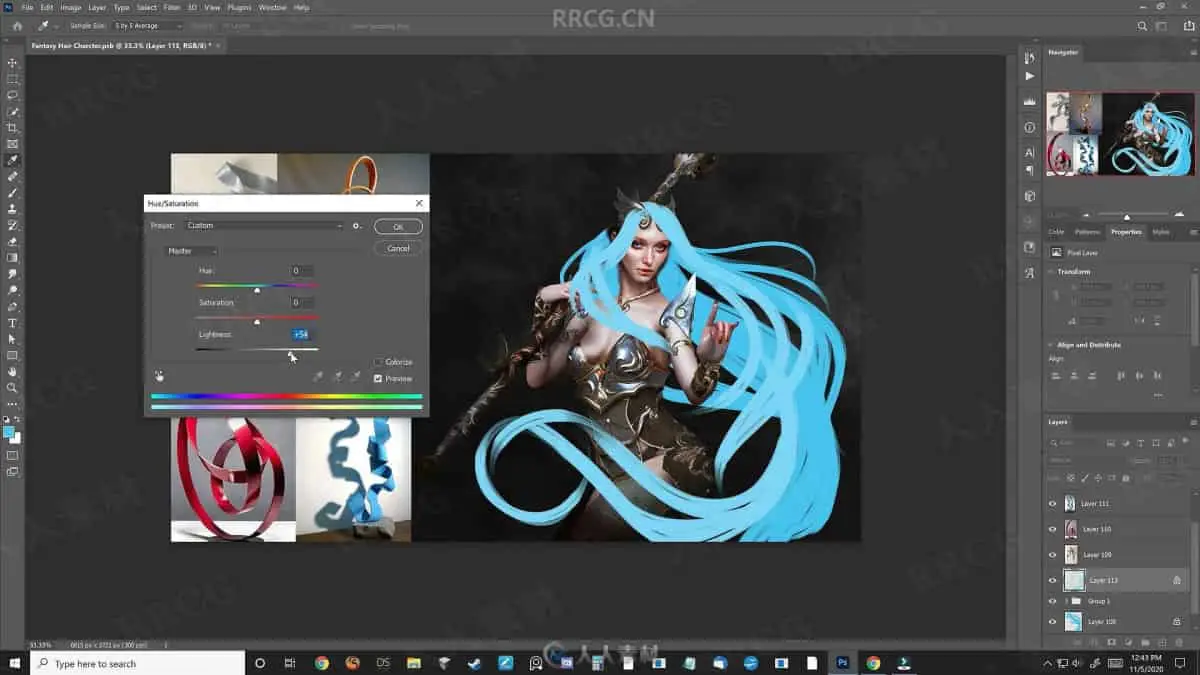Click Windows Start button
The width and height of the screenshot is (1200, 675).
[x=13, y=663]
